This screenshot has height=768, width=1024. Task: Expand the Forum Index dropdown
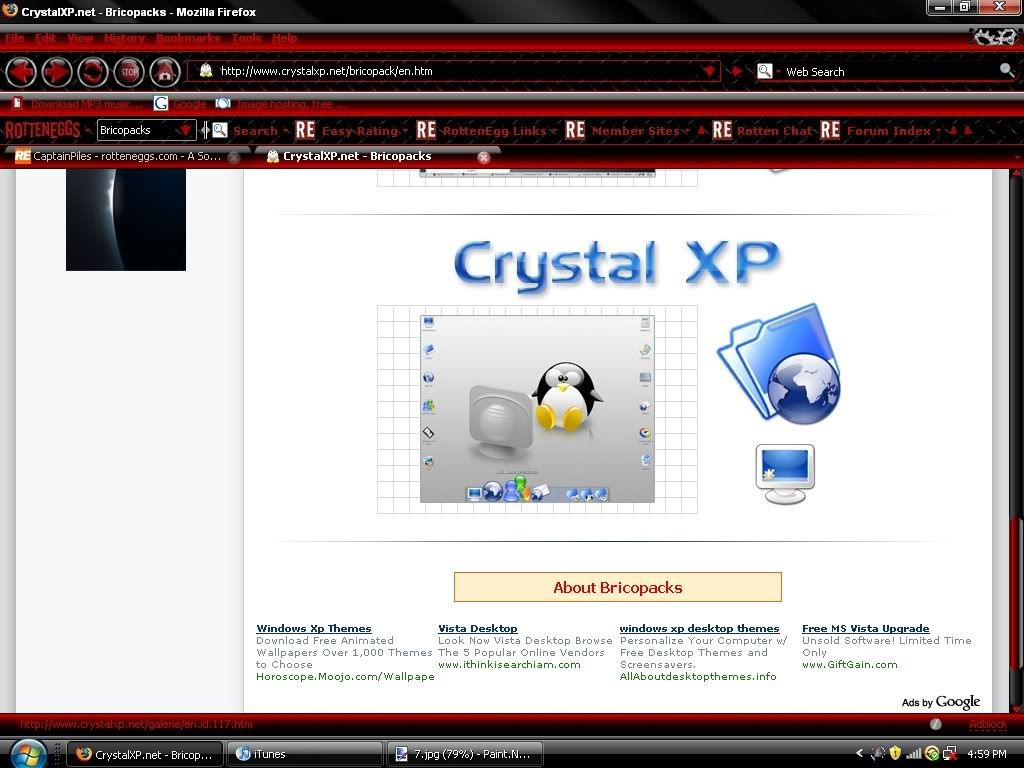tap(938, 131)
